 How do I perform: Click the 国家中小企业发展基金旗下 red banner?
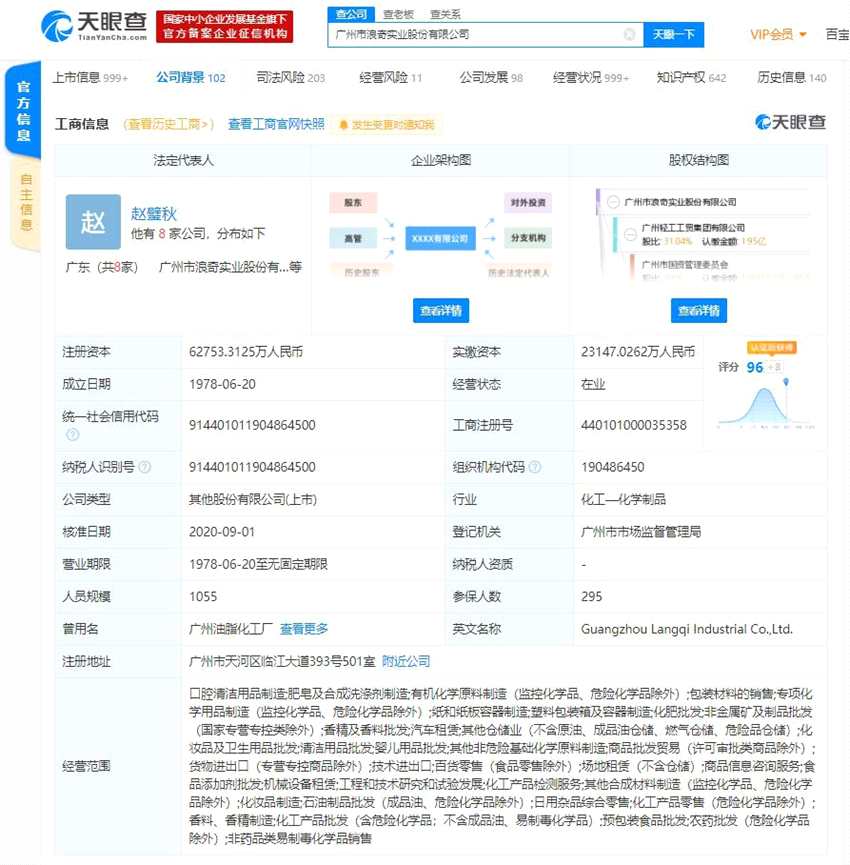coord(224,26)
